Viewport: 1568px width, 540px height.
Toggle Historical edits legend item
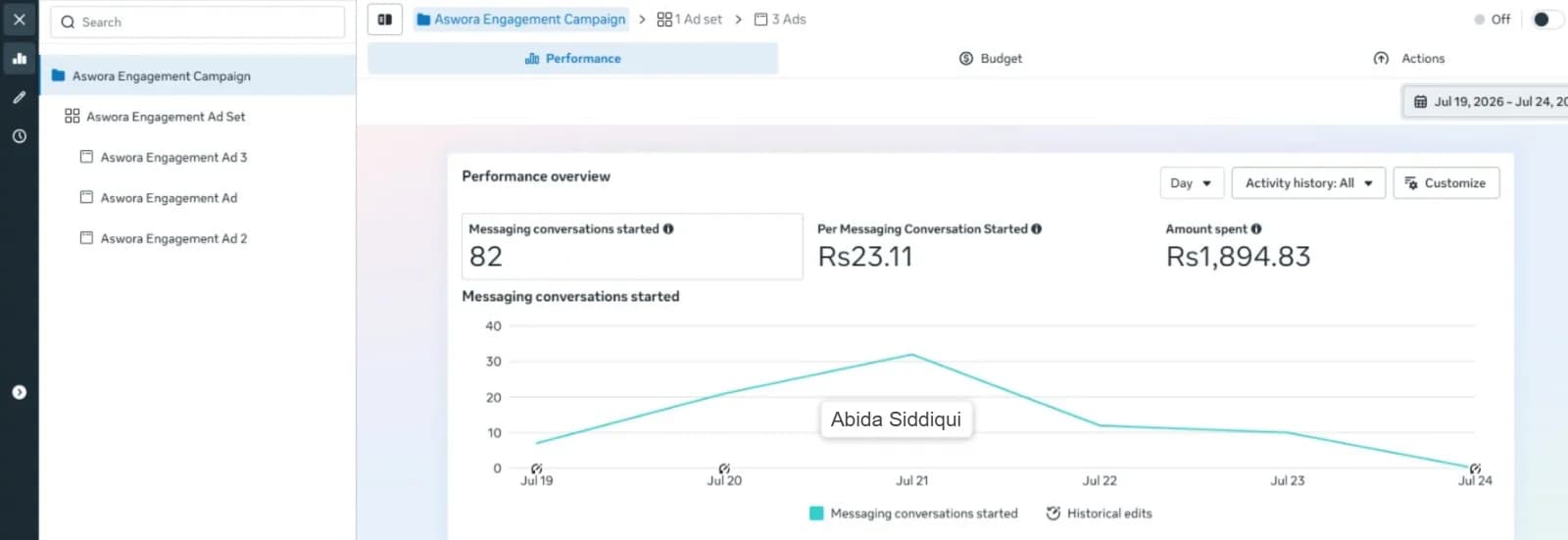tap(1099, 514)
